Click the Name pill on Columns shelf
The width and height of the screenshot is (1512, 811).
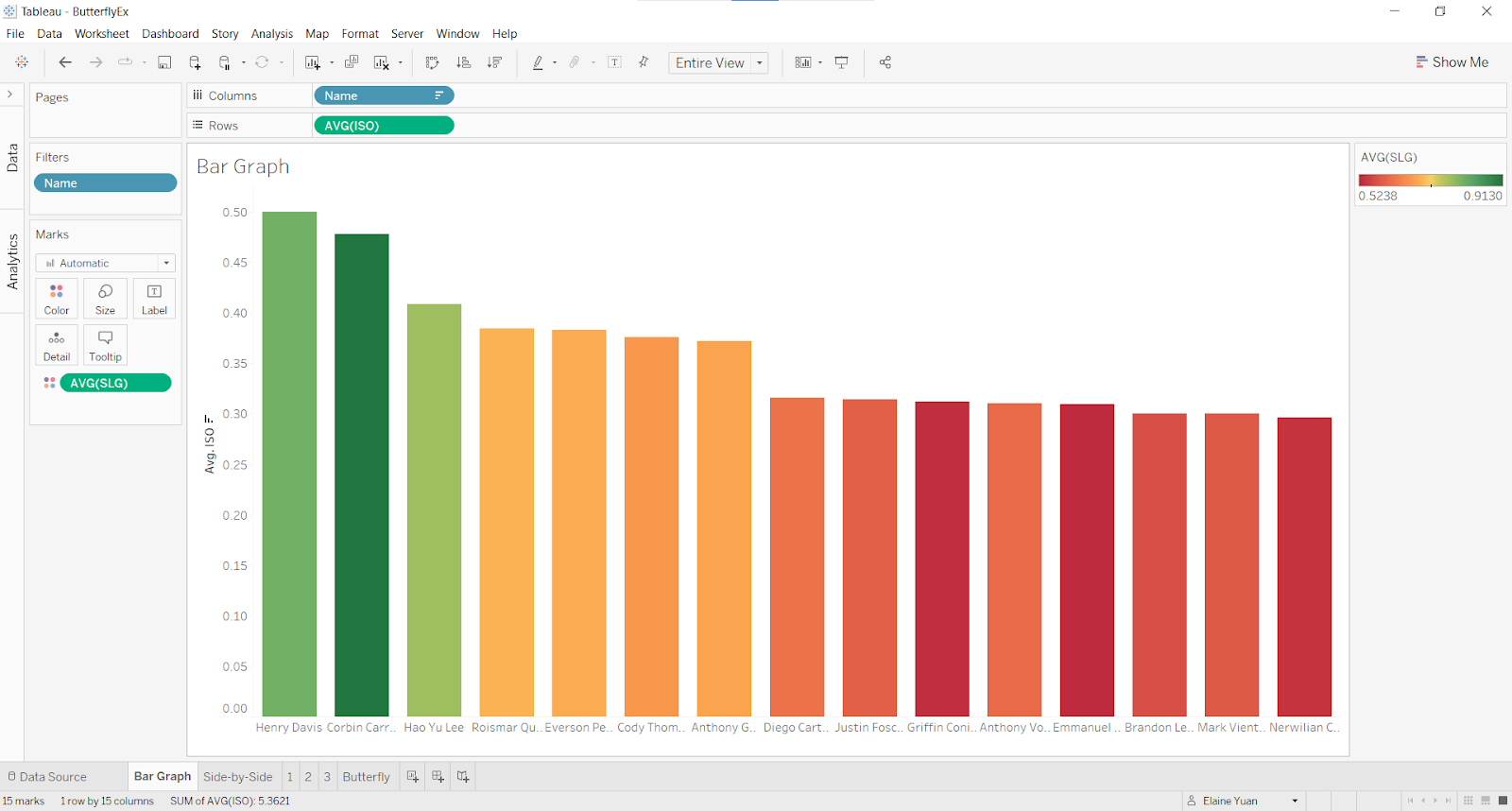pos(384,95)
